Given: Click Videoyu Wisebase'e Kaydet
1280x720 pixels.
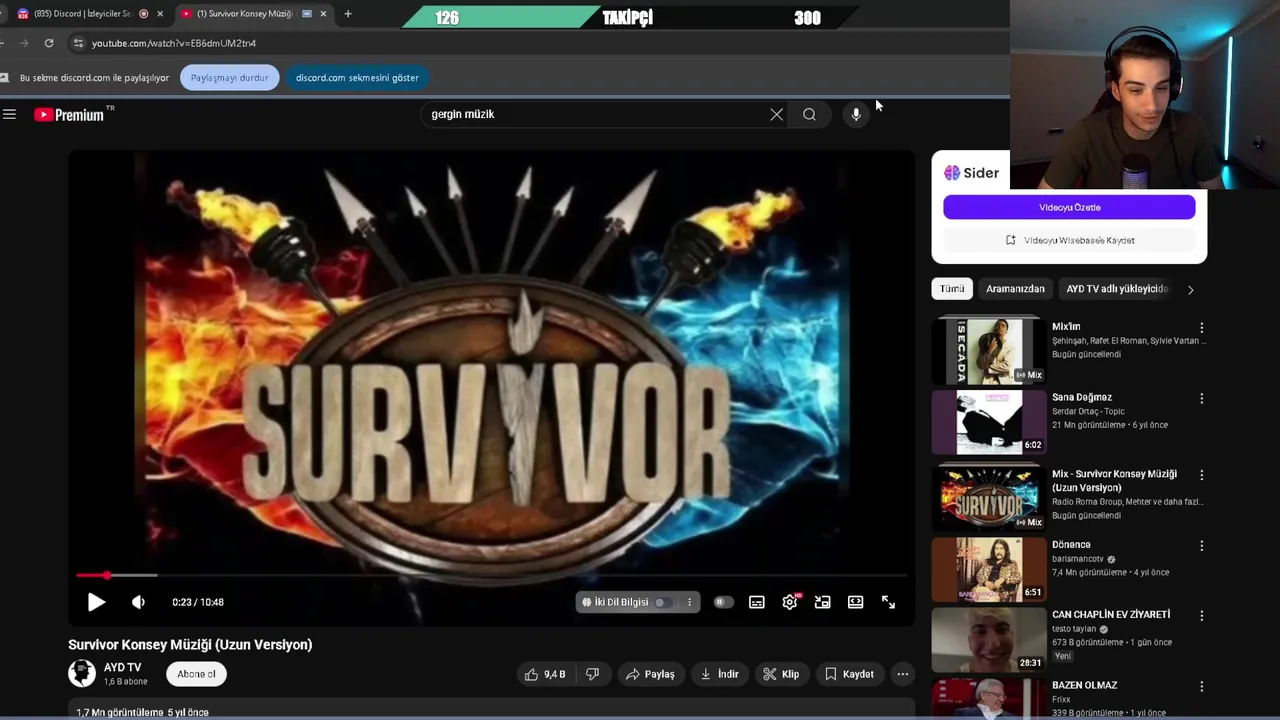Looking at the screenshot, I should pos(1069,240).
